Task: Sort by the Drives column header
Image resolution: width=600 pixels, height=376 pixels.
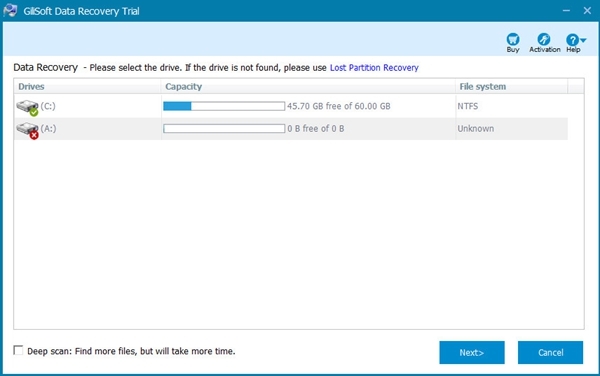Action: (x=87, y=86)
